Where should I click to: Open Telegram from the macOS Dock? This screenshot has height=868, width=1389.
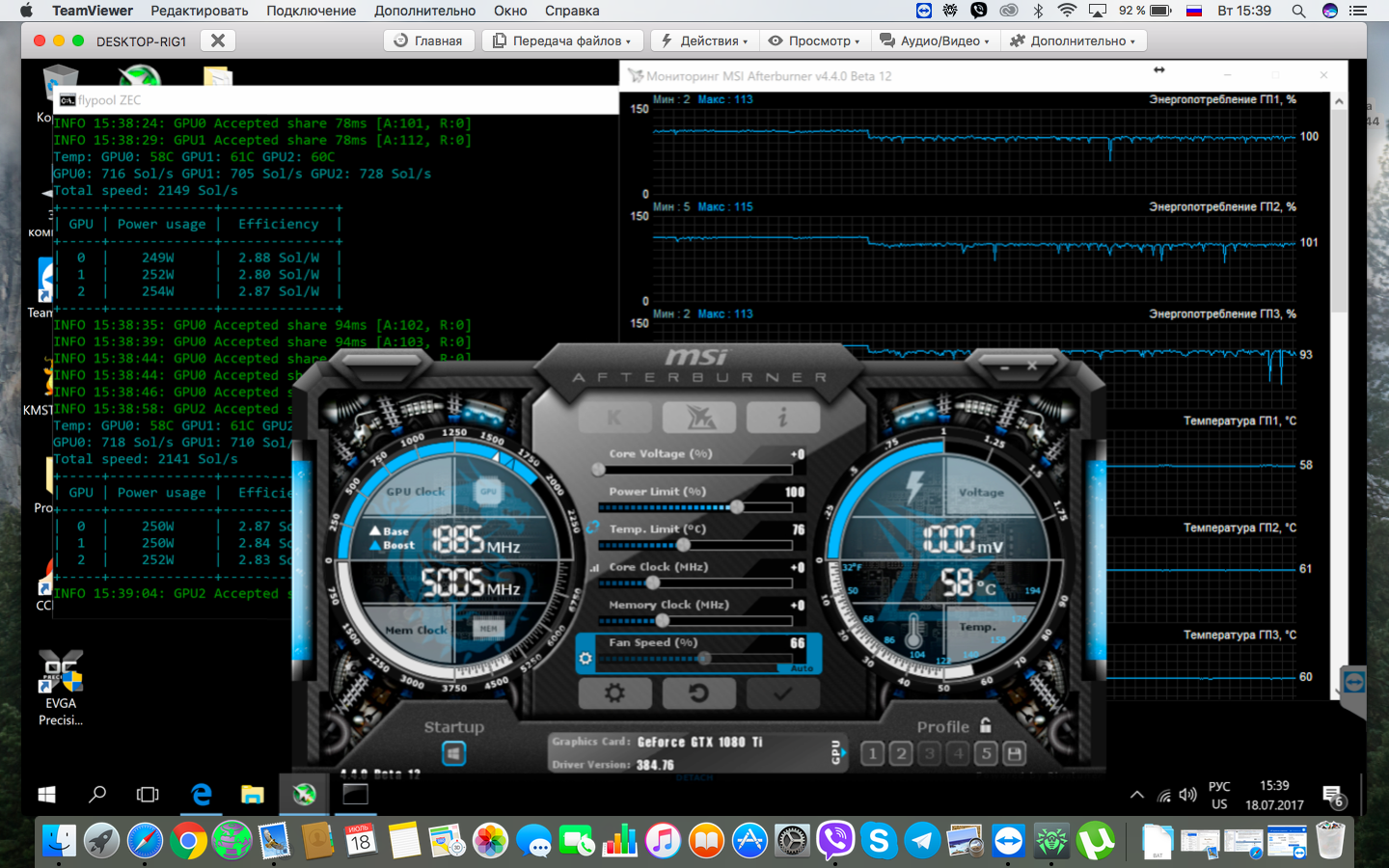(x=922, y=841)
